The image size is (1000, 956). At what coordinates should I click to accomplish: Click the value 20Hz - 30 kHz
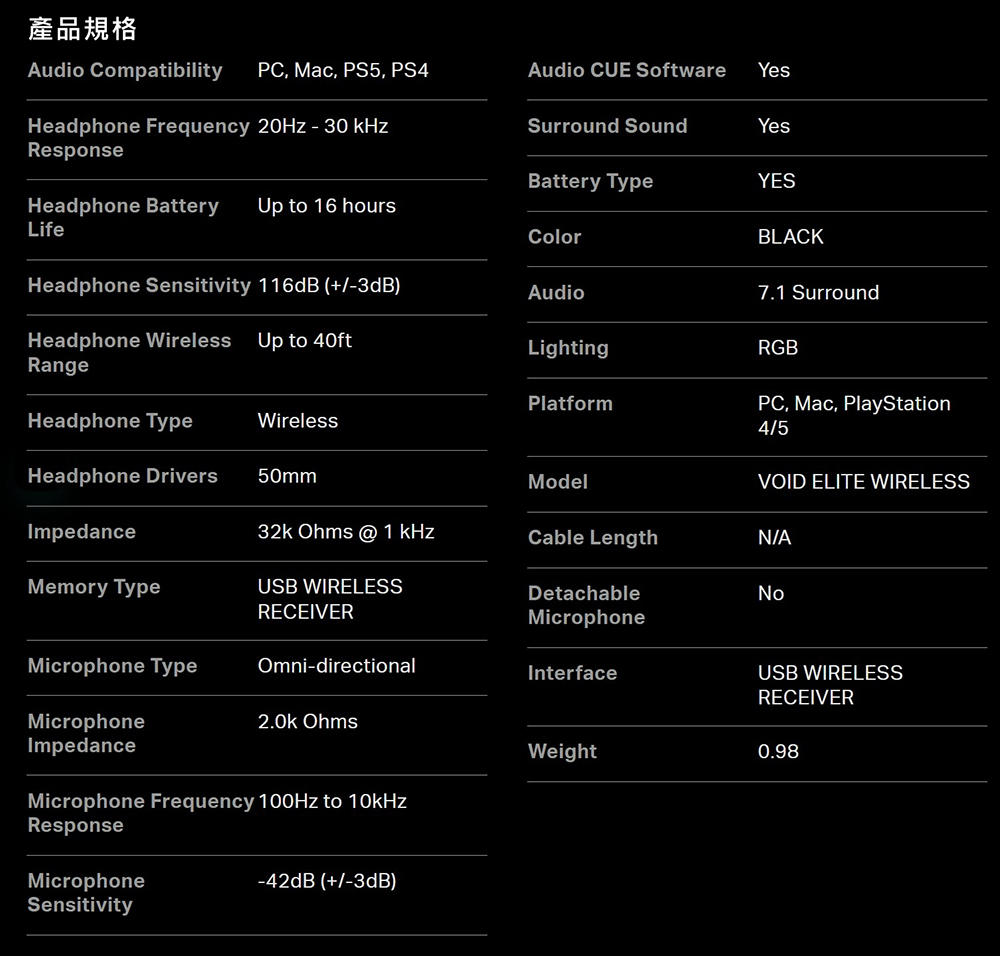(x=323, y=126)
